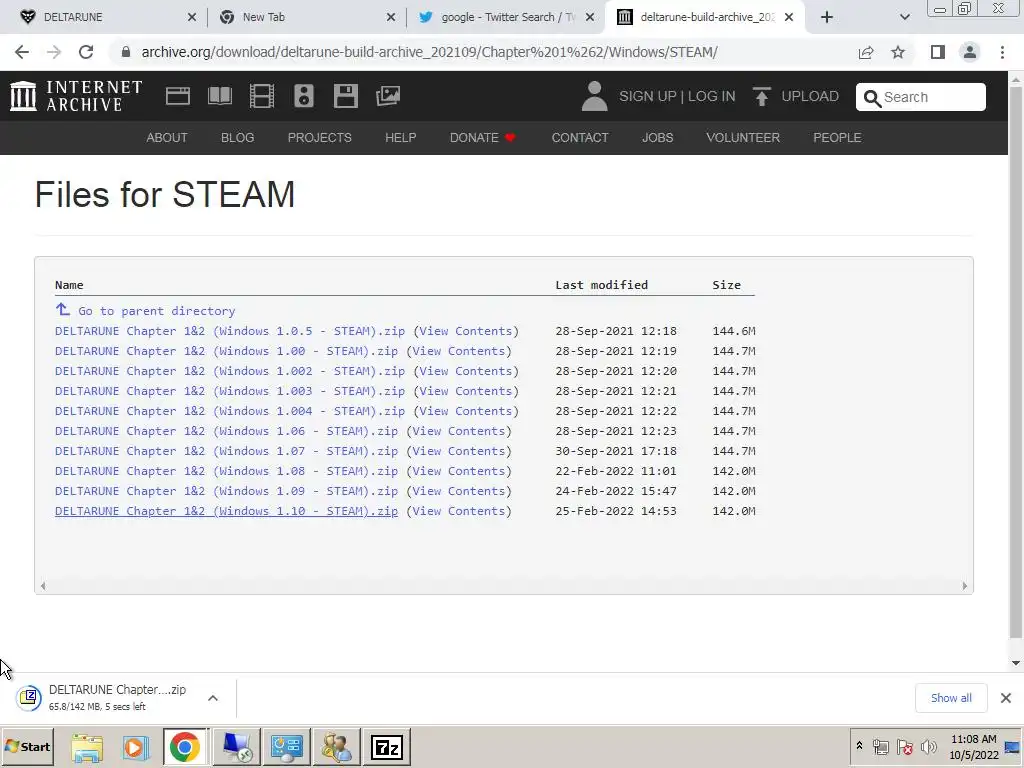Viewport: 1024px width, 768px height.
Task: Click the volume speaker tray icon
Action: pyautogui.click(x=928, y=746)
